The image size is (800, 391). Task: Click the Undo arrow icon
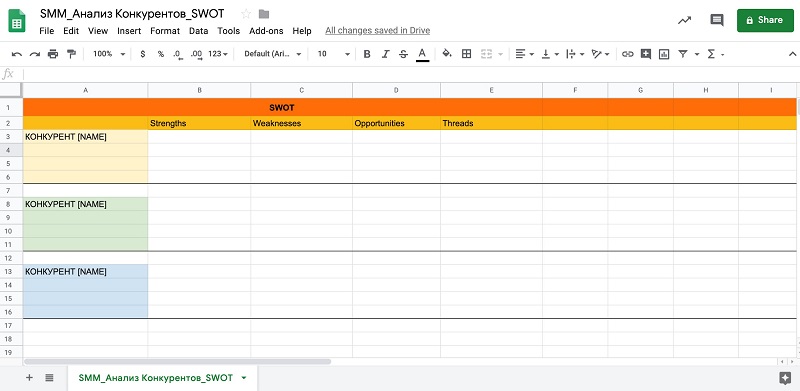17,54
